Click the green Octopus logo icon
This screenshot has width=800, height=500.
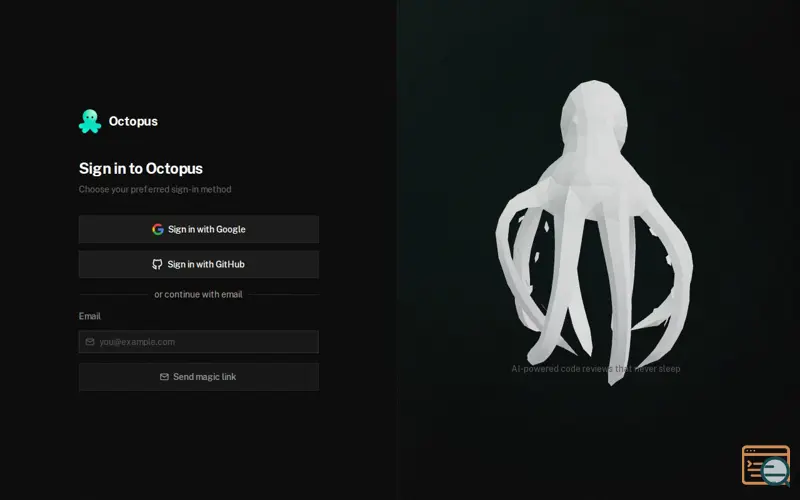[90, 121]
